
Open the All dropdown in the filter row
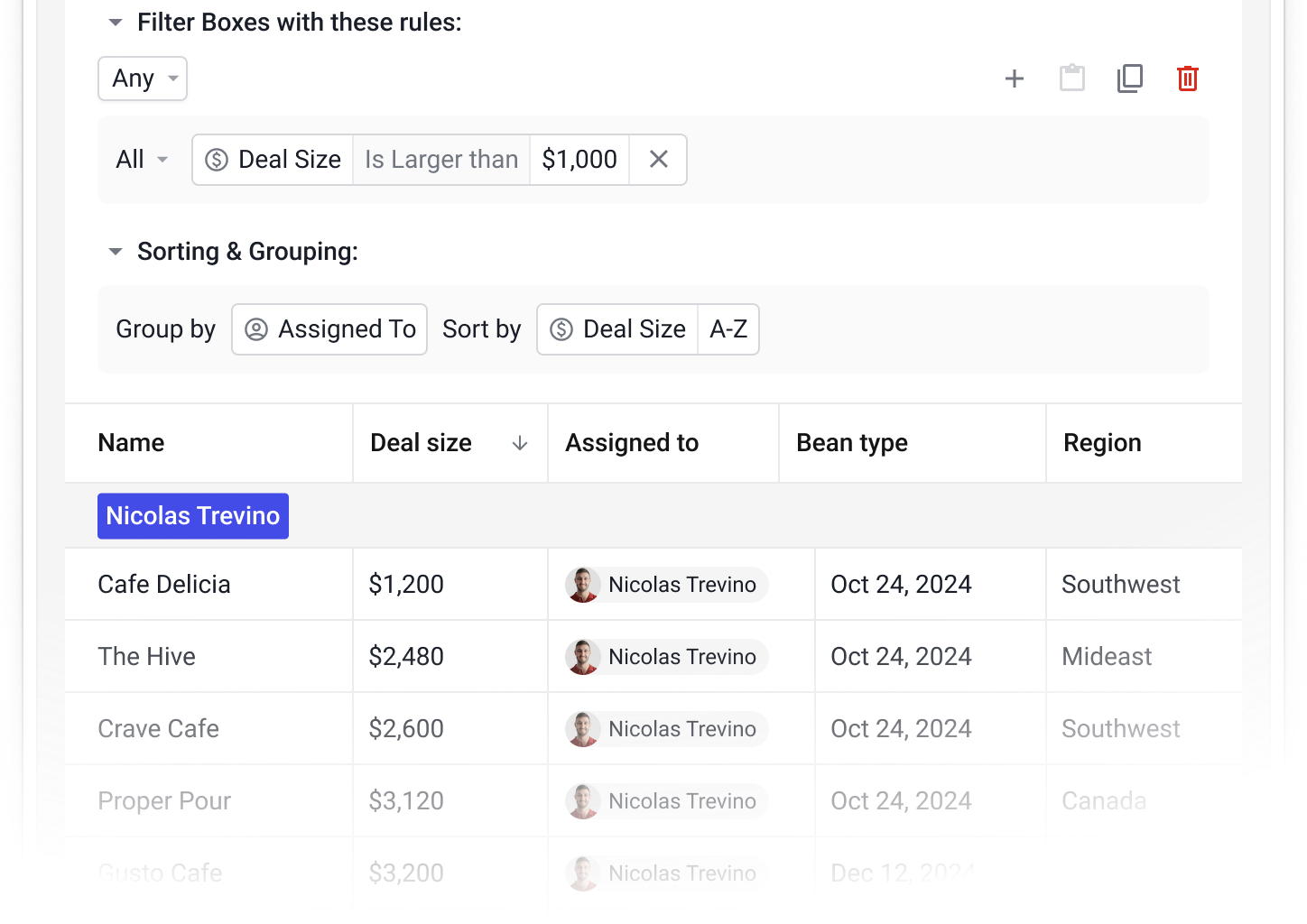[x=140, y=159]
